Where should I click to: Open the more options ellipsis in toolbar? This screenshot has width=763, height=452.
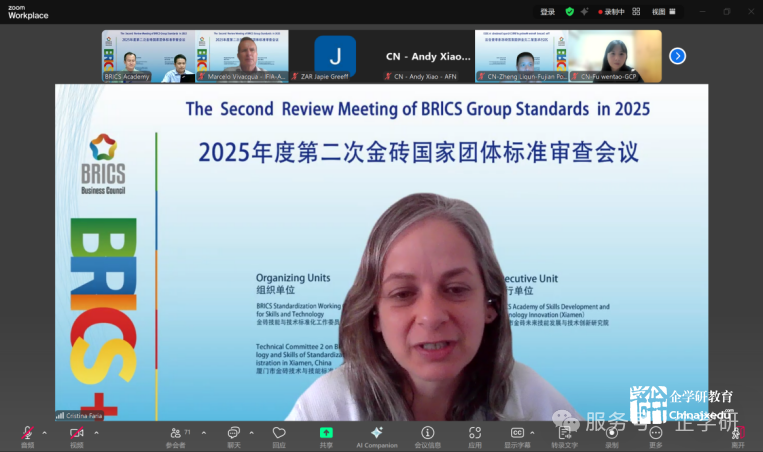click(x=655, y=433)
